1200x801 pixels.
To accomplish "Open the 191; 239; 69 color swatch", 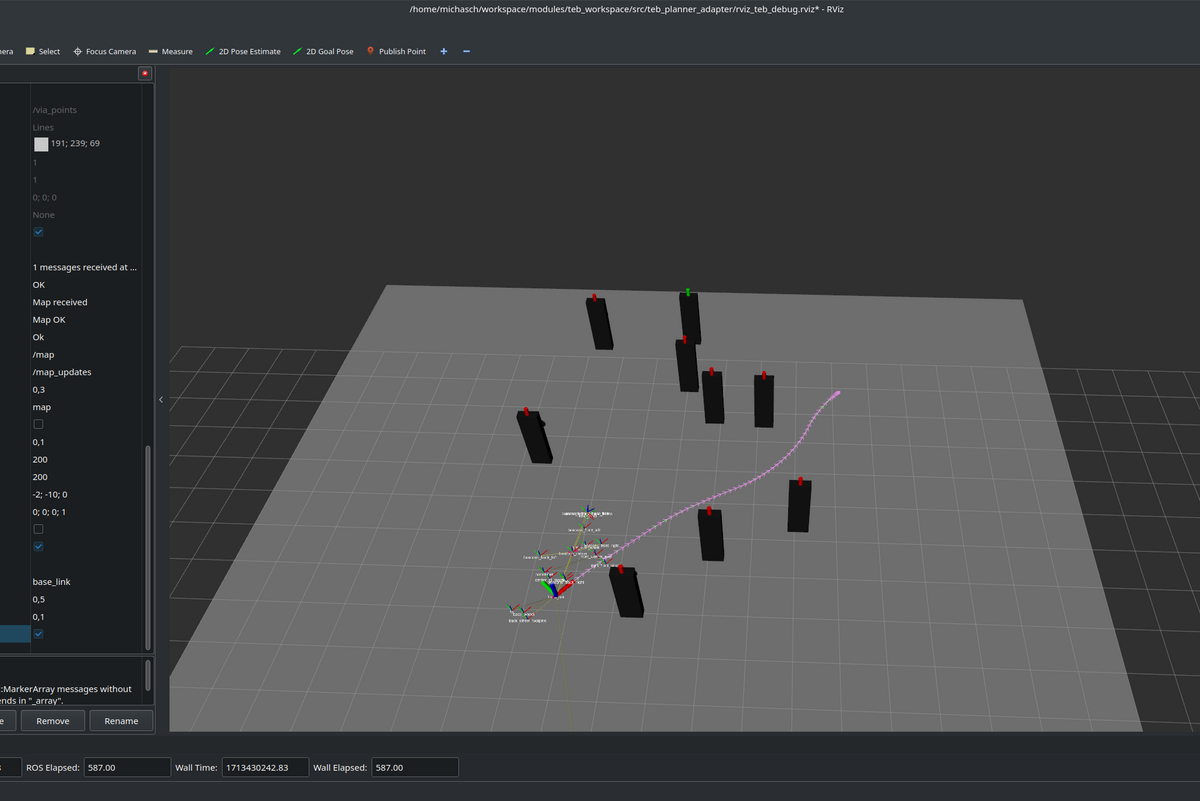I will tap(41, 144).
